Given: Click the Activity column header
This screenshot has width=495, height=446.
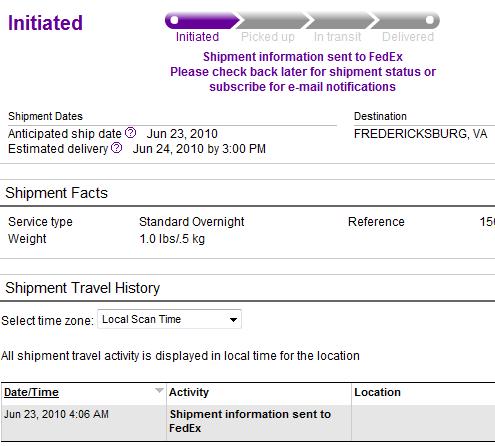Looking at the screenshot, I should (189, 392).
